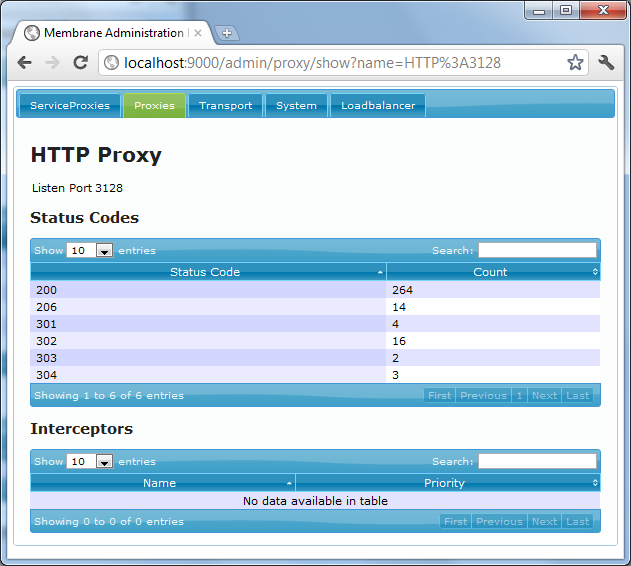Click the HTTP Proxy heading
Viewport: 631px width, 566px height.
[x=96, y=155]
